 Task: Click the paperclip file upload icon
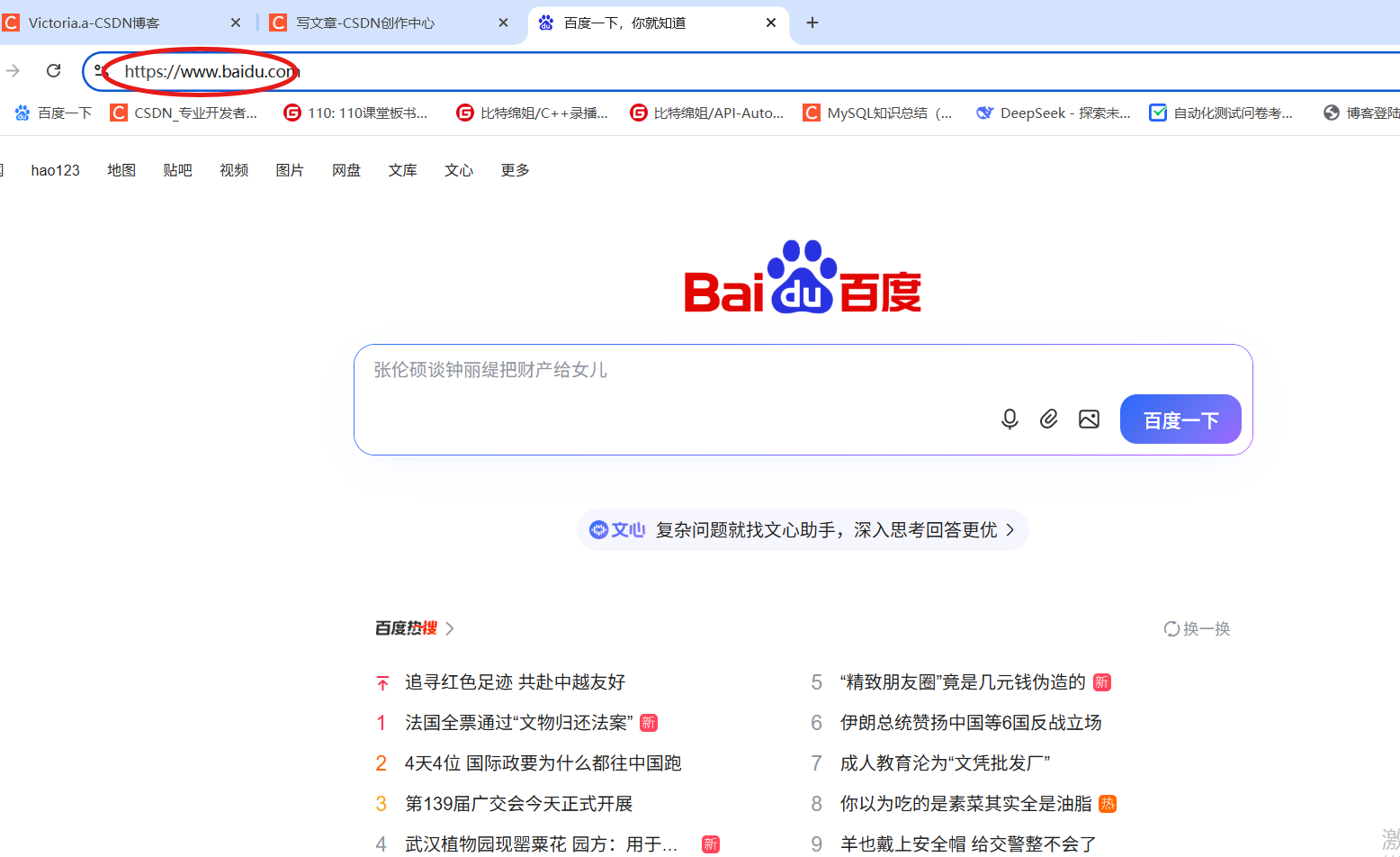[x=1049, y=419]
